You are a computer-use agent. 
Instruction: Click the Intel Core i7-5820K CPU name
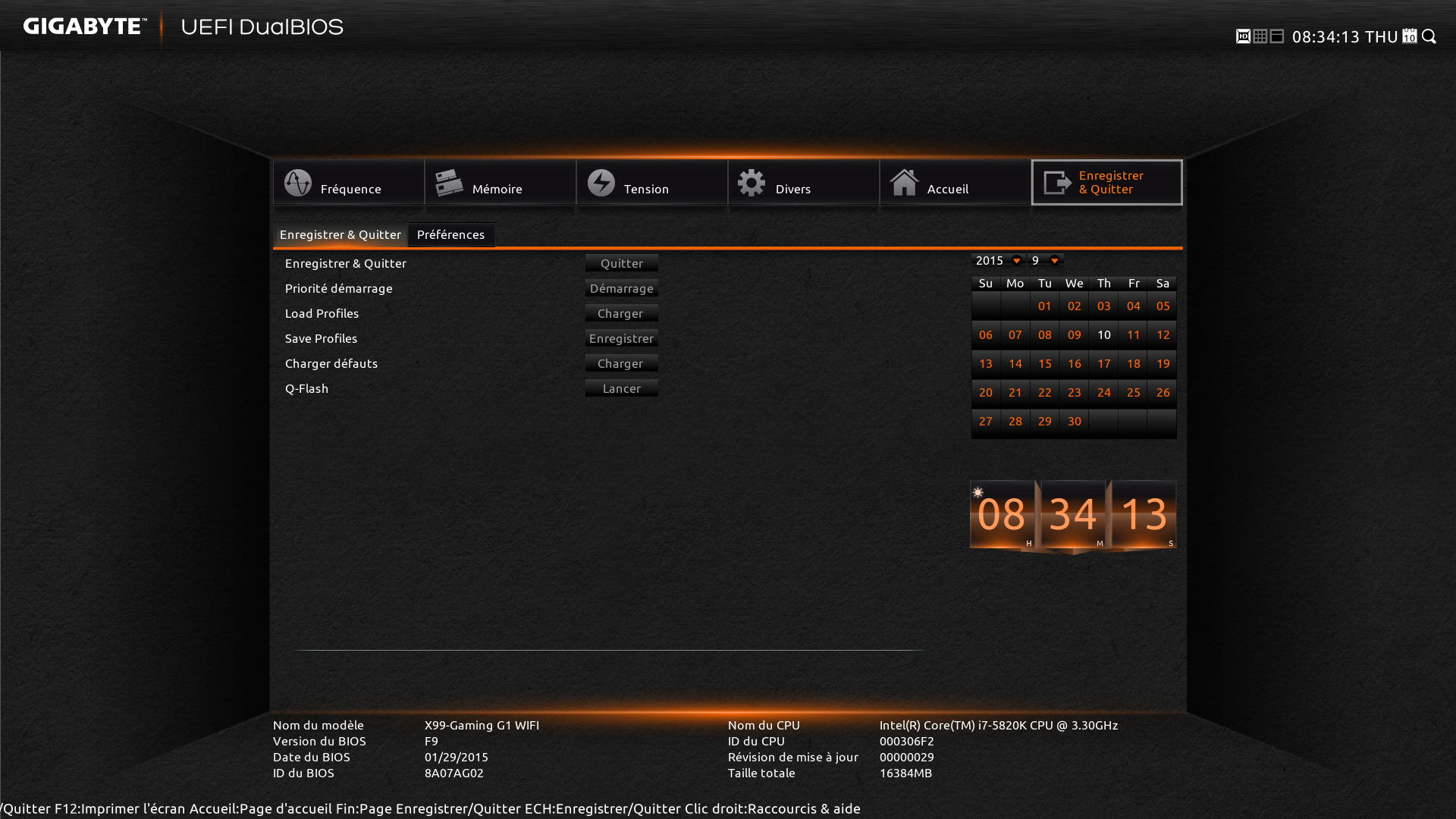point(998,725)
